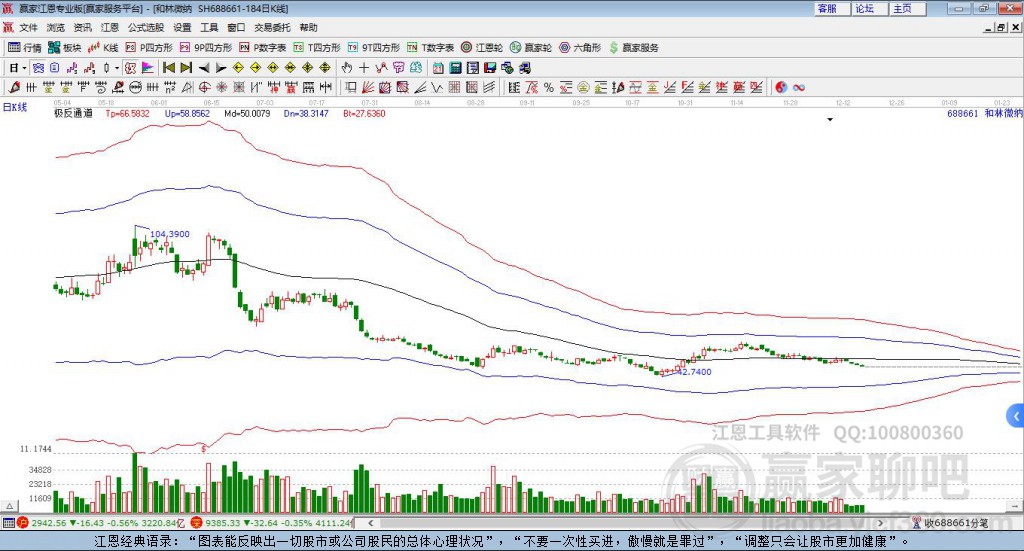Open the 行情 quotes view

coord(25,48)
